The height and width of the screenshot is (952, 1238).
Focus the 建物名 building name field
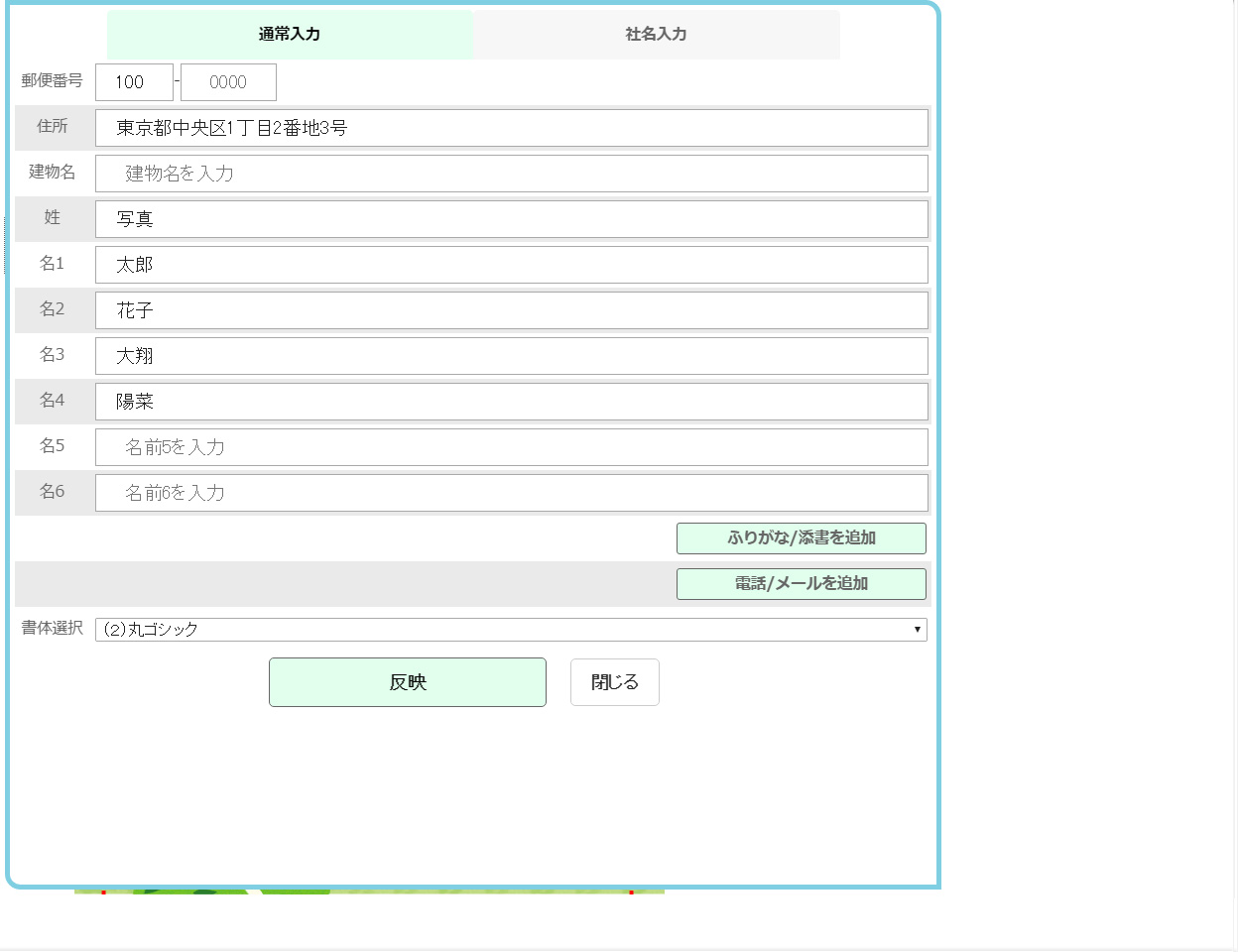coord(511,174)
